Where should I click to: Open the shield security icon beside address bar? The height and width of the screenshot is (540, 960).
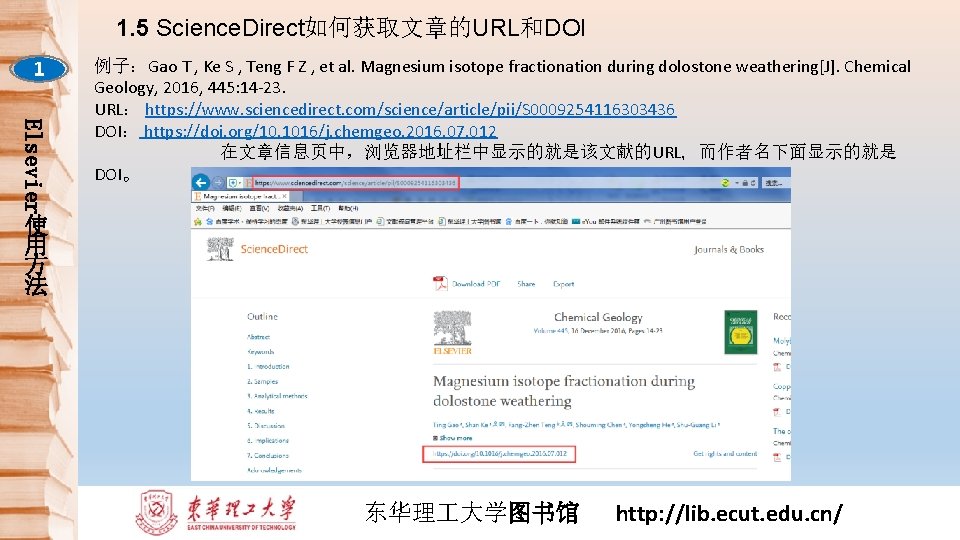tap(233, 182)
